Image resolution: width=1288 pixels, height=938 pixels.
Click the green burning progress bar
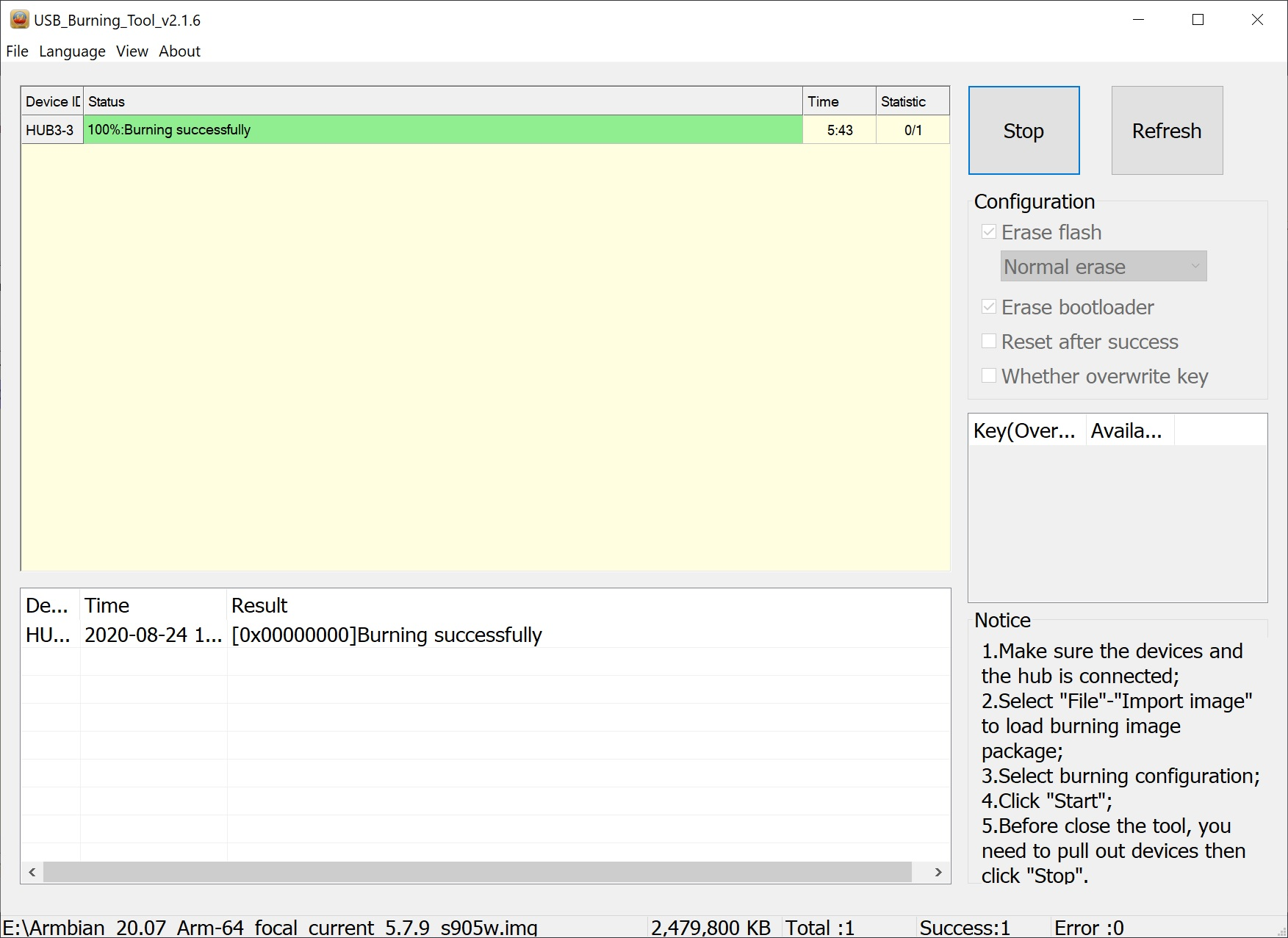coord(441,129)
